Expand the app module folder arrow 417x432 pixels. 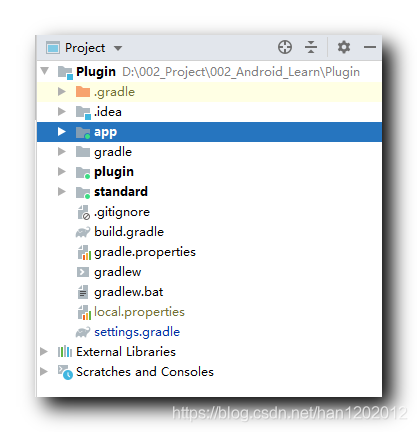(62, 132)
